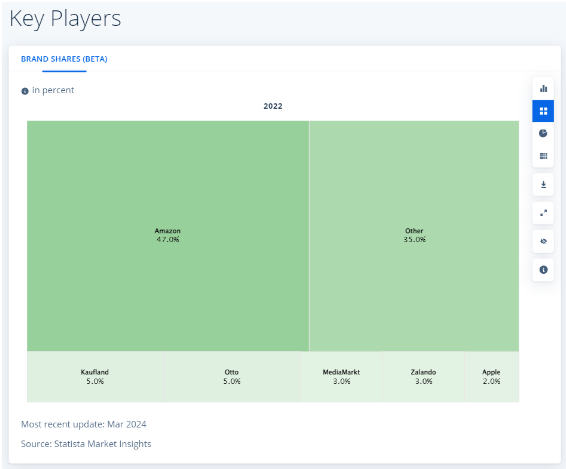Expand chart to fullscreen
Screen dimensions: 566x469
click(543, 213)
